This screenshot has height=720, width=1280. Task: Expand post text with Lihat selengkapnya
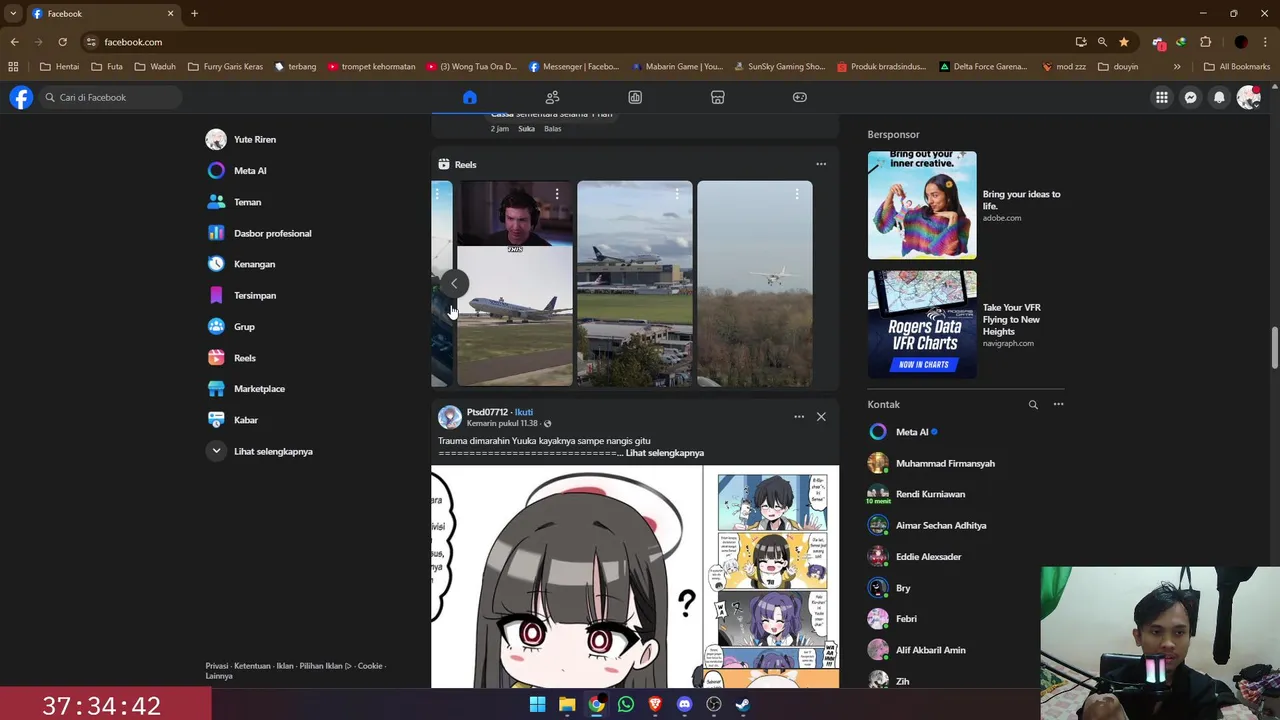pyautogui.click(x=665, y=453)
